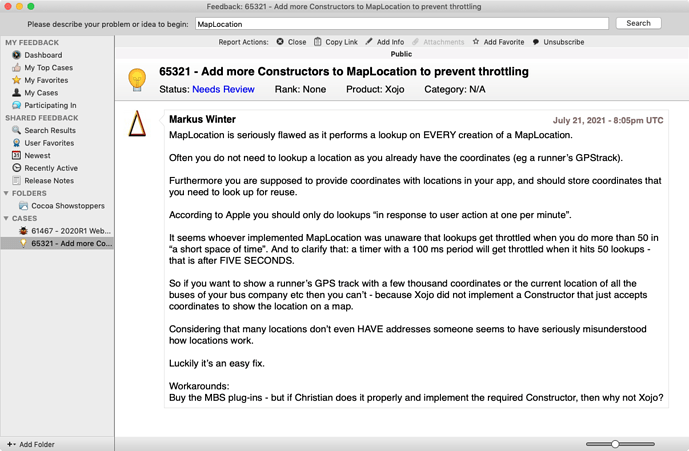Image resolution: width=689 pixels, height=451 pixels.
Task: Open Release Notes document icon
Action: 16,180
